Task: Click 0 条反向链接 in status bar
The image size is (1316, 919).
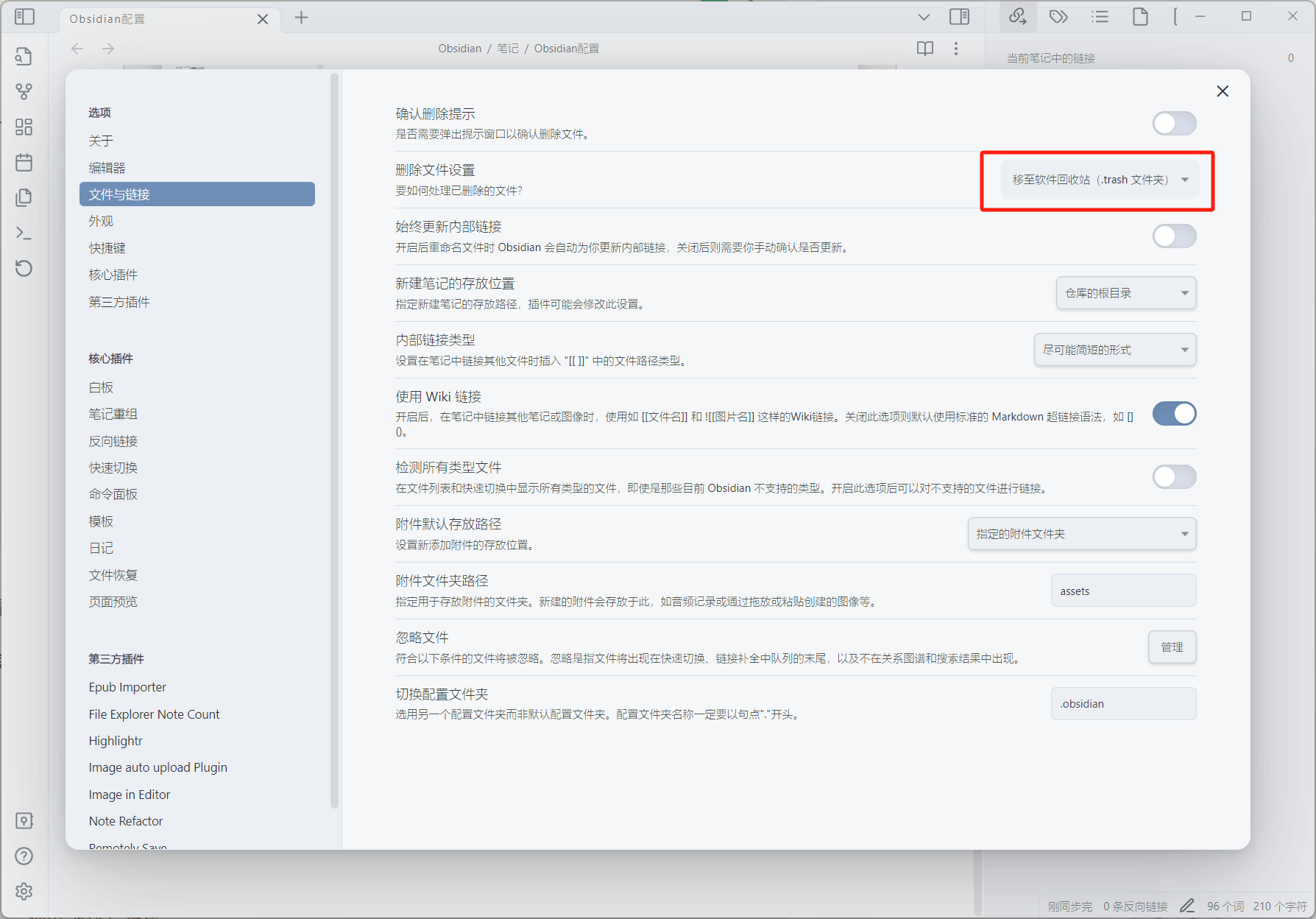Action: 1136,906
